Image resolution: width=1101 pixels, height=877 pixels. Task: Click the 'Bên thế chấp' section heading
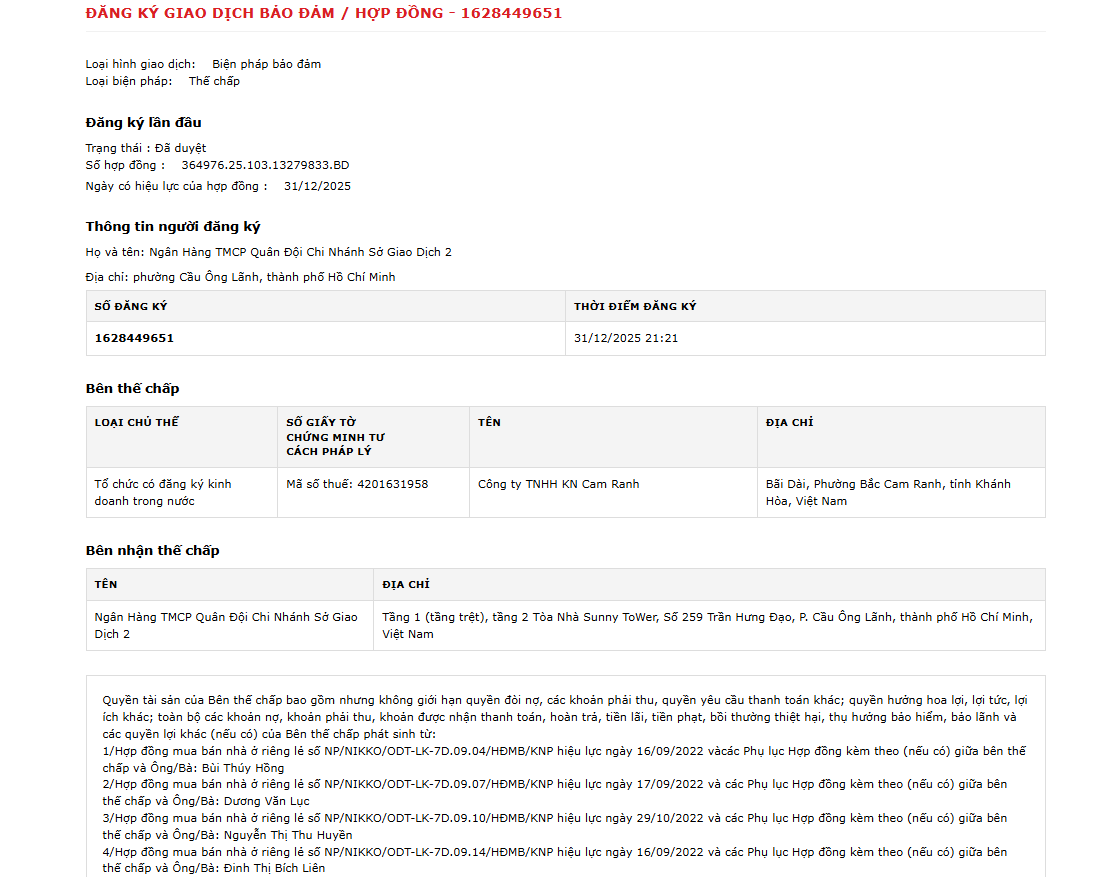(x=133, y=388)
